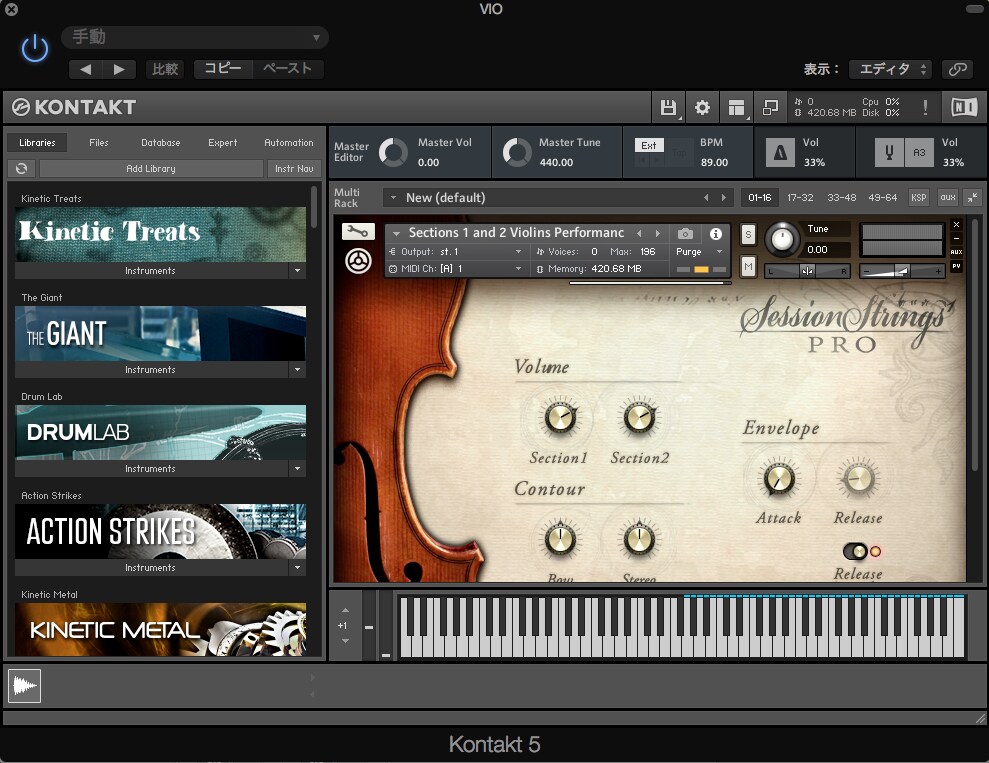Open the workspace layout icon
Screen dimensions: 989x763
pos(736,108)
